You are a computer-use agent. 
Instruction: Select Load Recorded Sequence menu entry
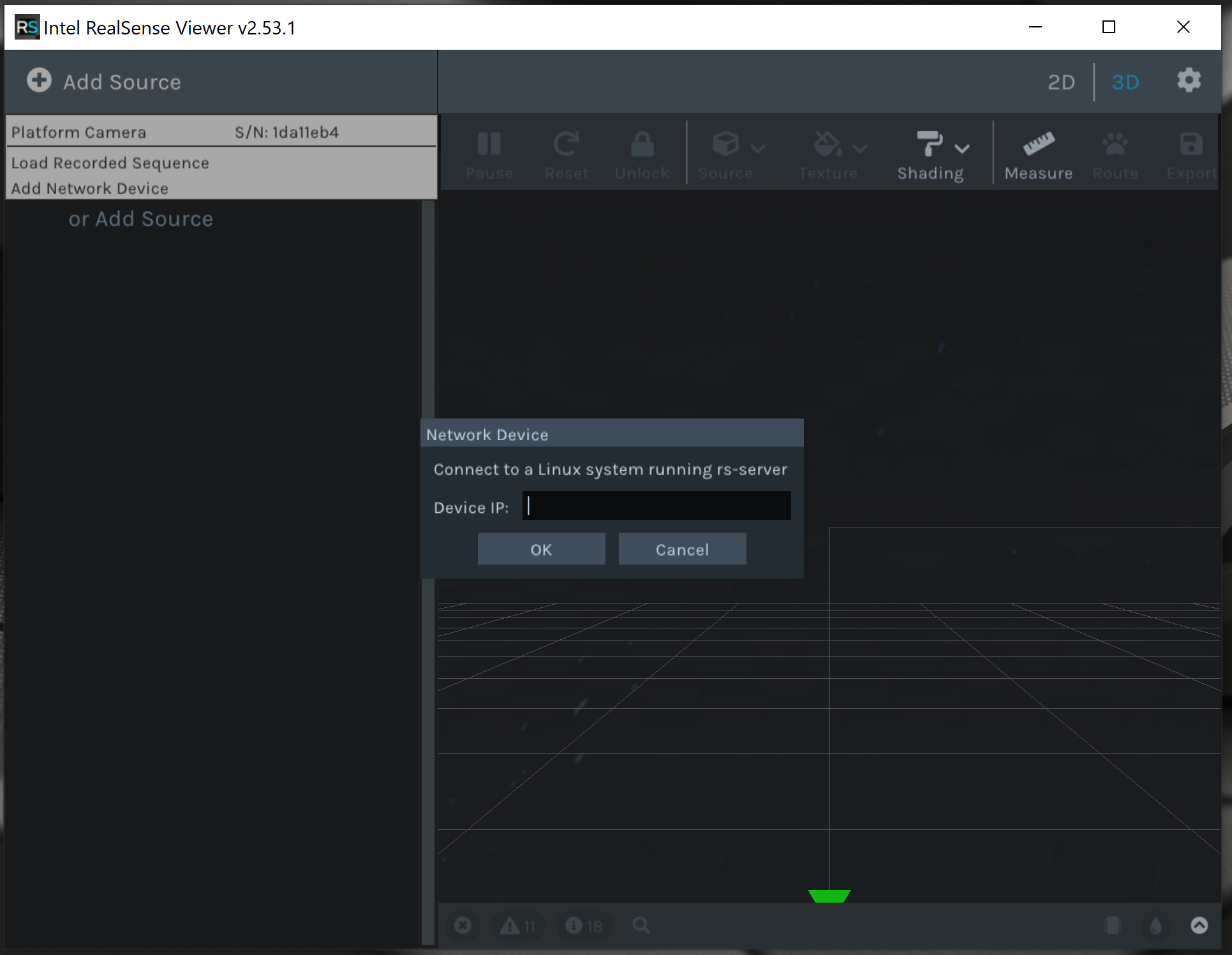pyautogui.click(x=110, y=163)
